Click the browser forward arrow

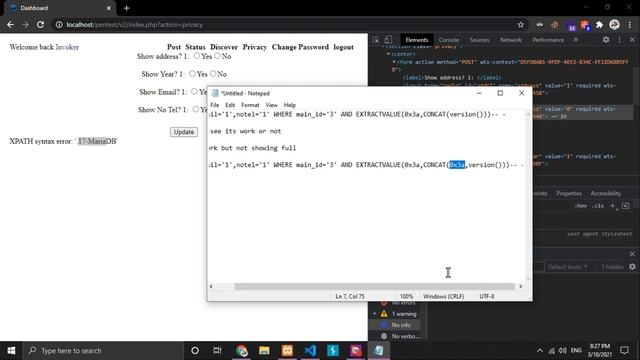click(x=25, y=24)
